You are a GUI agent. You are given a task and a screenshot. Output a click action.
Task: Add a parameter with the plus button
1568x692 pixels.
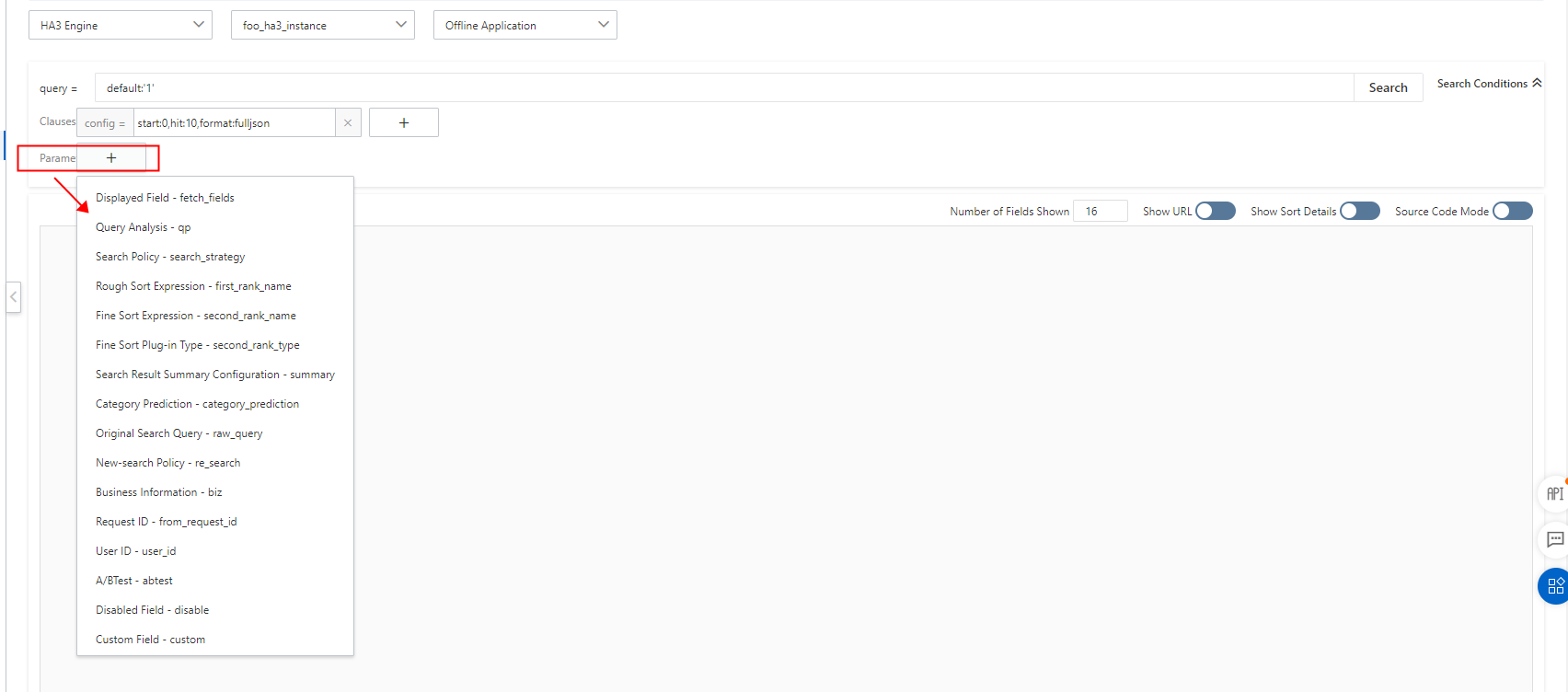111,158
